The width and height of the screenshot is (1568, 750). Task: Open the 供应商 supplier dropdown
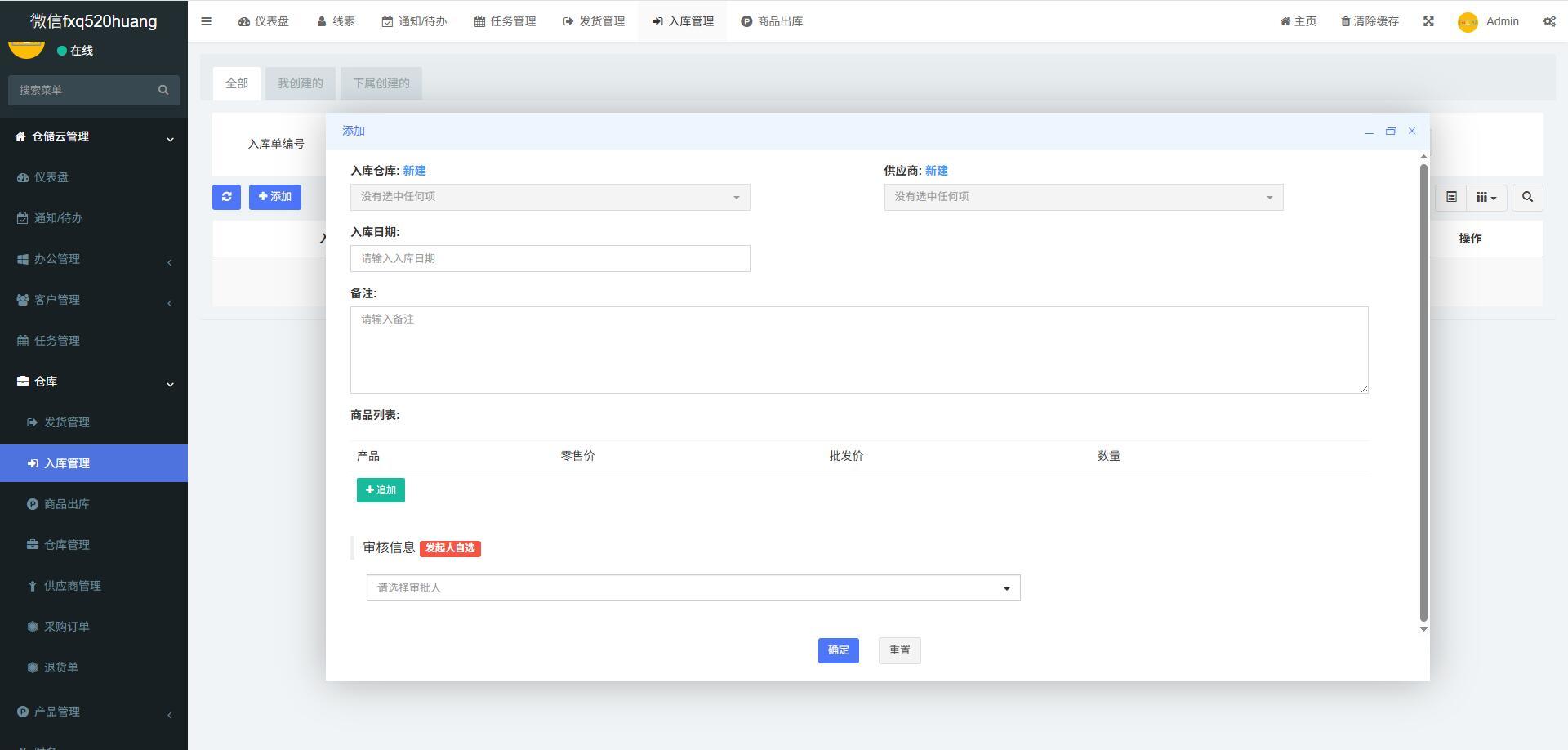point(1083,197)
